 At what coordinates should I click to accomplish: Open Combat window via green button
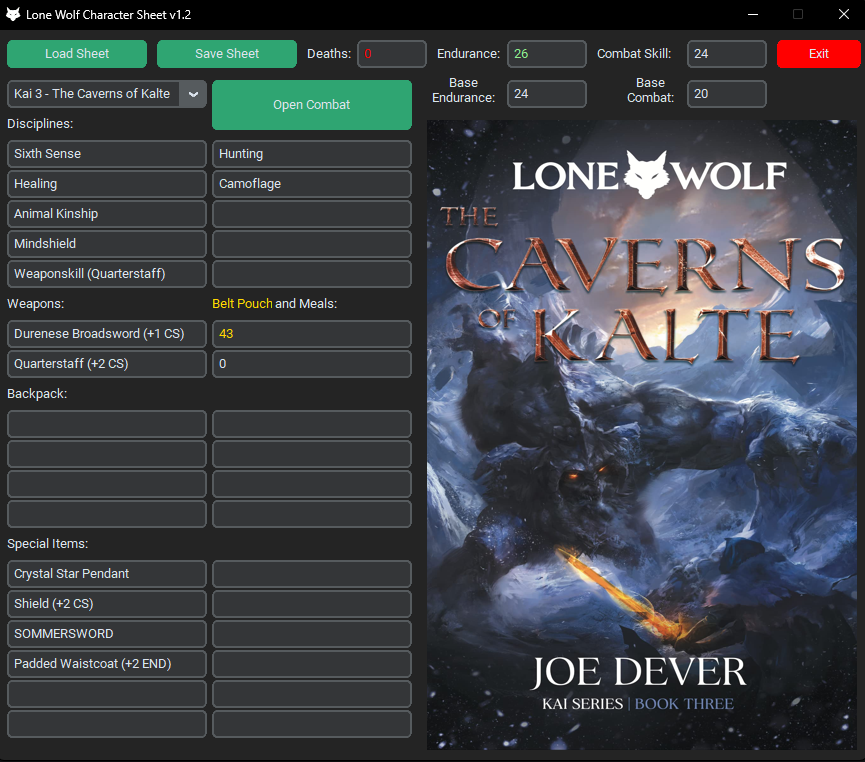pyautogui.click(x=312, y=105)
